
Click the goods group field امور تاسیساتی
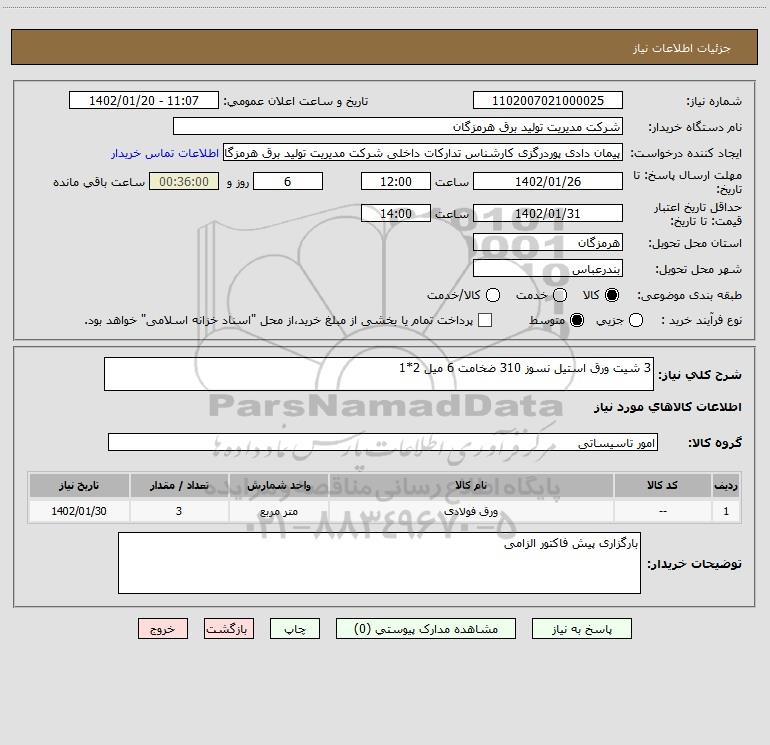coord(383,442)
